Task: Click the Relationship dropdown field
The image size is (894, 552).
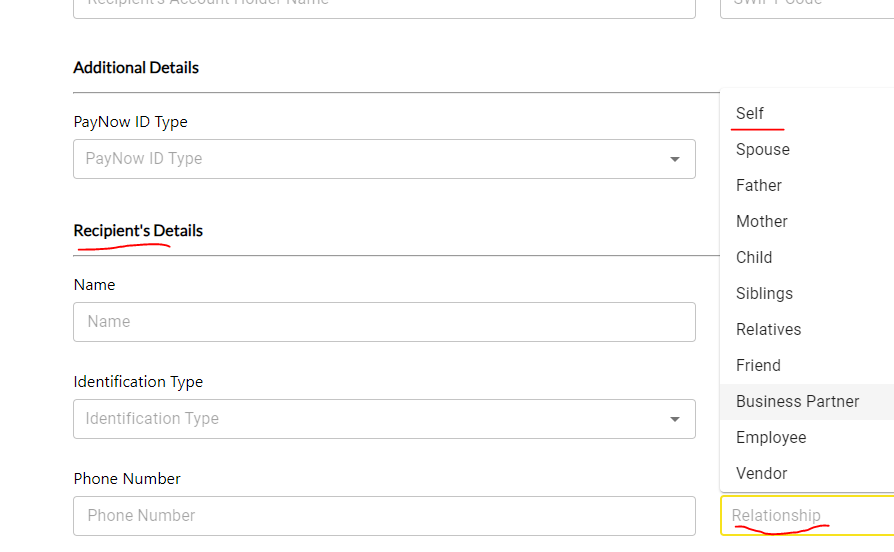Action: click(806, 516)
